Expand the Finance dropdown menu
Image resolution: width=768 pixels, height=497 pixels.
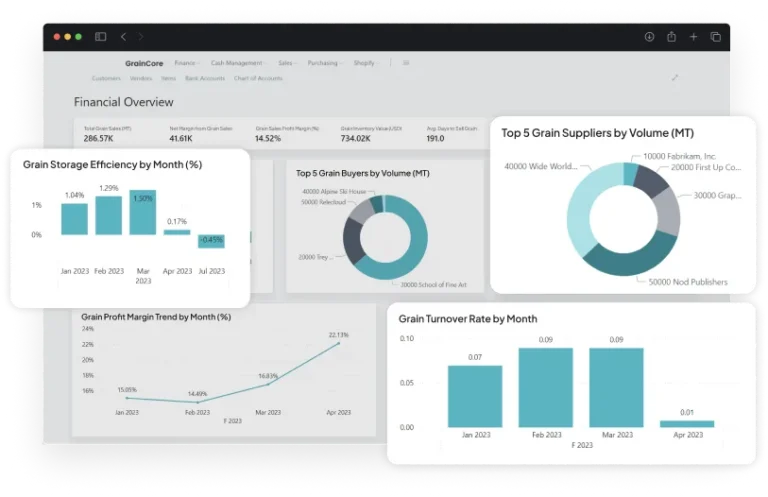point(186,63)
